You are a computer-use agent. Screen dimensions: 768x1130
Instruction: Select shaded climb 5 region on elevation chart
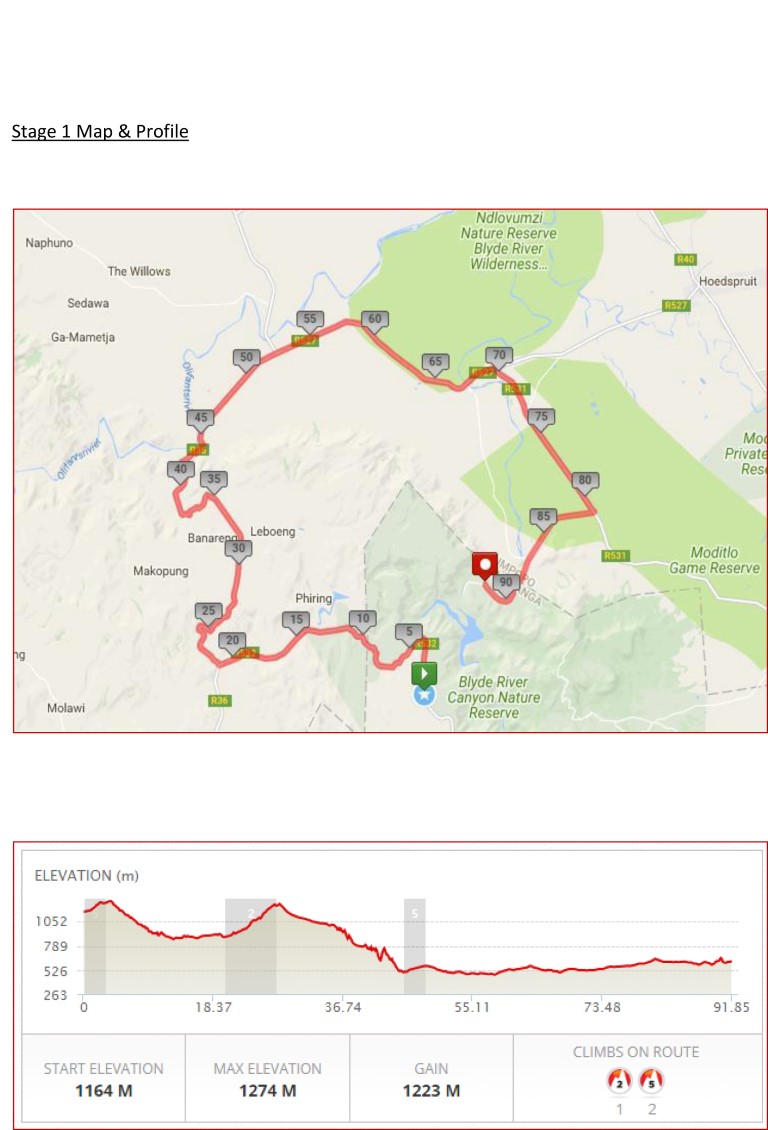coord(414,946)
